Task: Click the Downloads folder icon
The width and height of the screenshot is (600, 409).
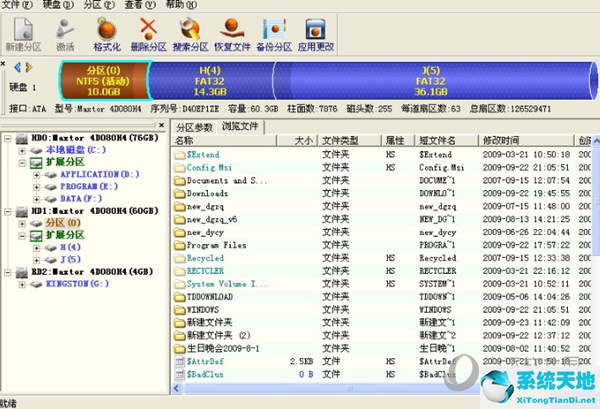Action: coord(179,193)
